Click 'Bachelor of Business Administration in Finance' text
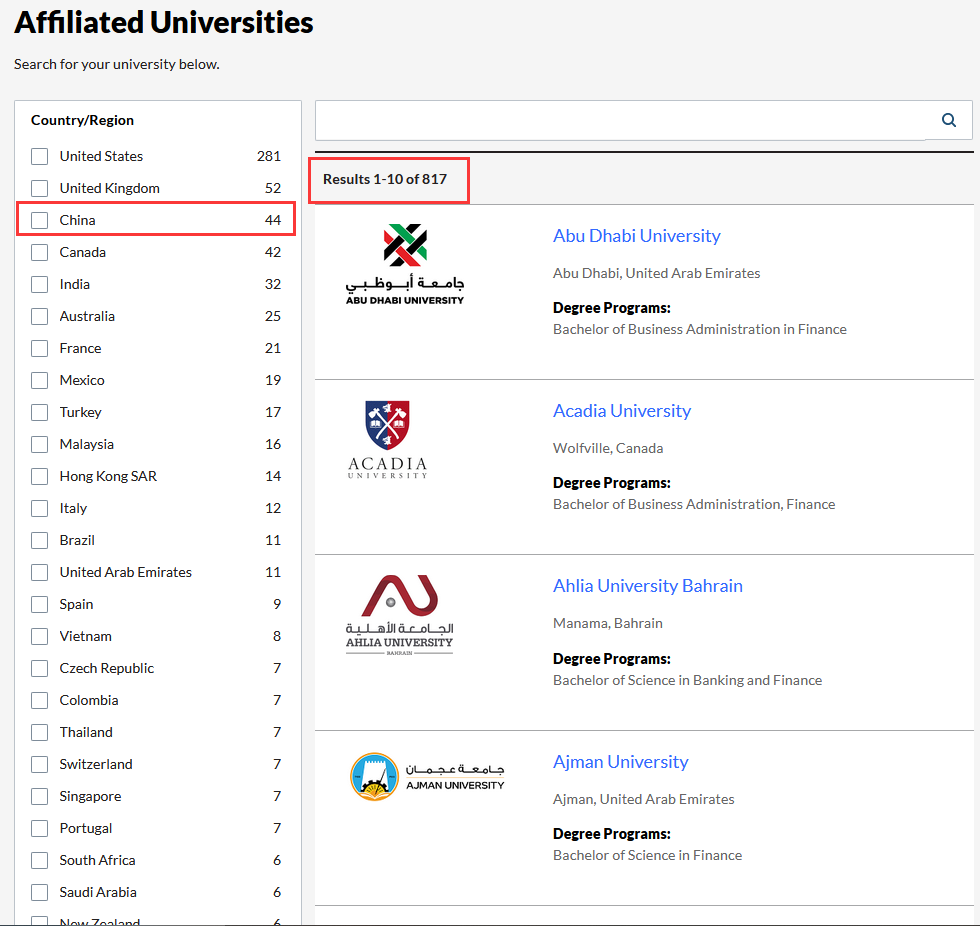The width and height of the screenshot is (980, 926). 699,329
